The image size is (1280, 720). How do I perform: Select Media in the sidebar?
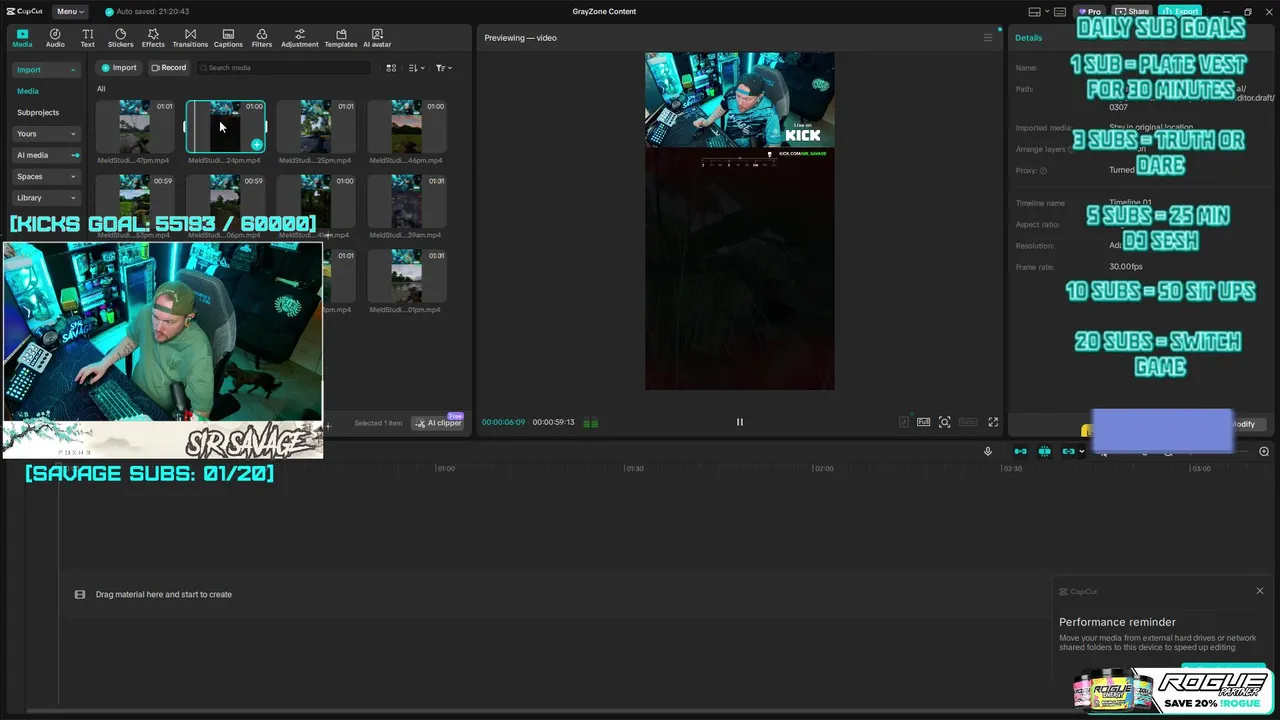28,91
